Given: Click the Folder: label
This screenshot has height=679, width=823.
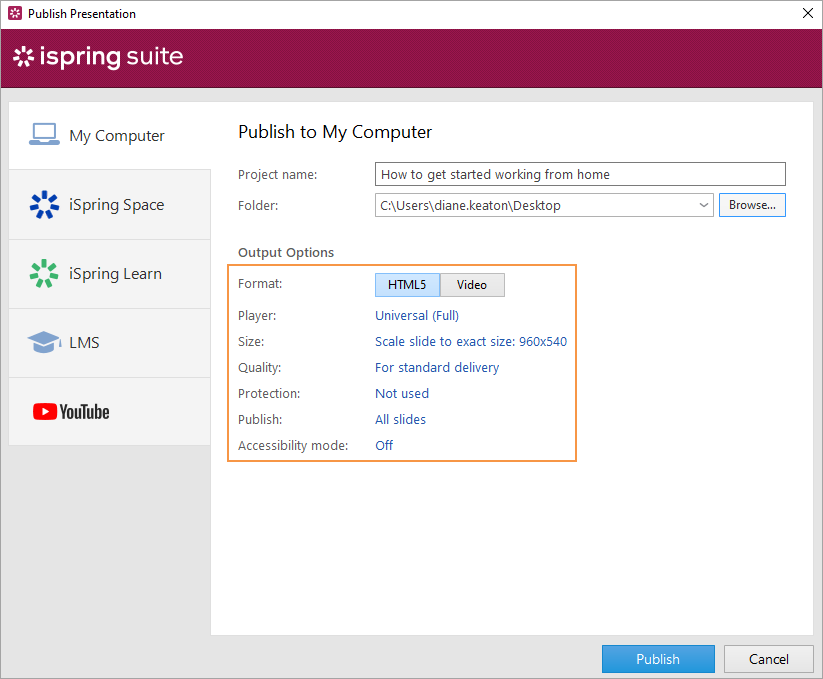Looking at the screenshot, I should coord(258,205).
